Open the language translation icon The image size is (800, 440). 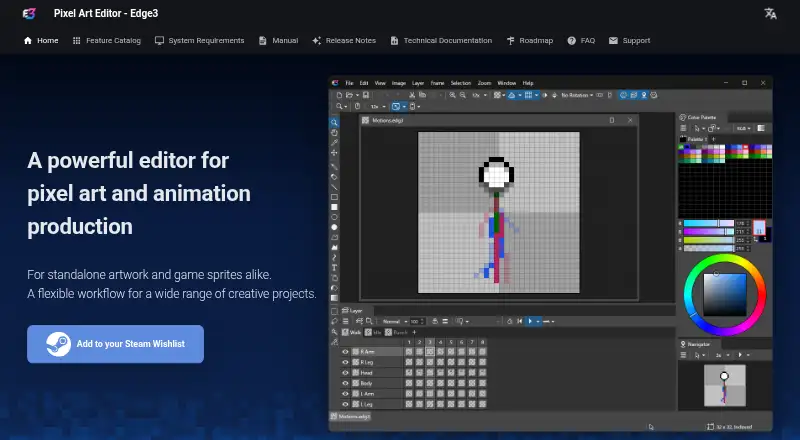[770, 14]
